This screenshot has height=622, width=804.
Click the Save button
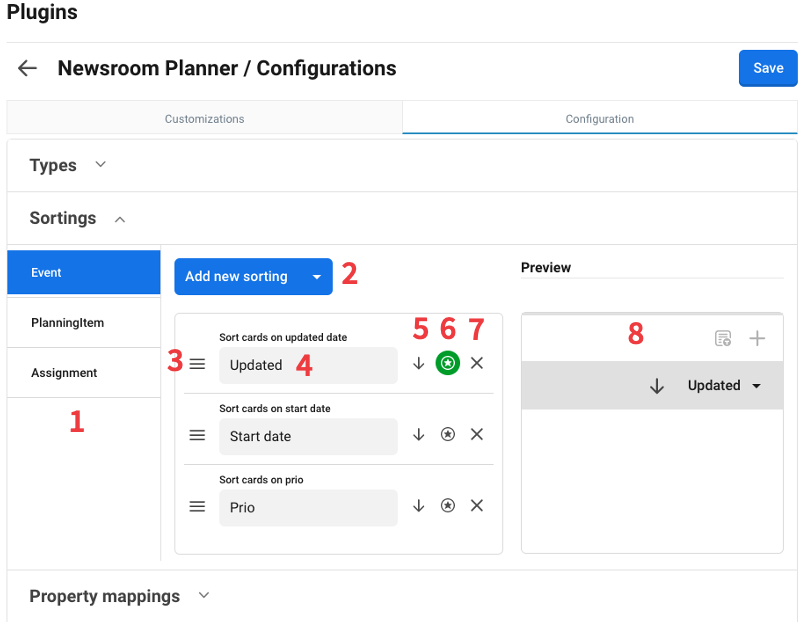click(x=767, y=68)
